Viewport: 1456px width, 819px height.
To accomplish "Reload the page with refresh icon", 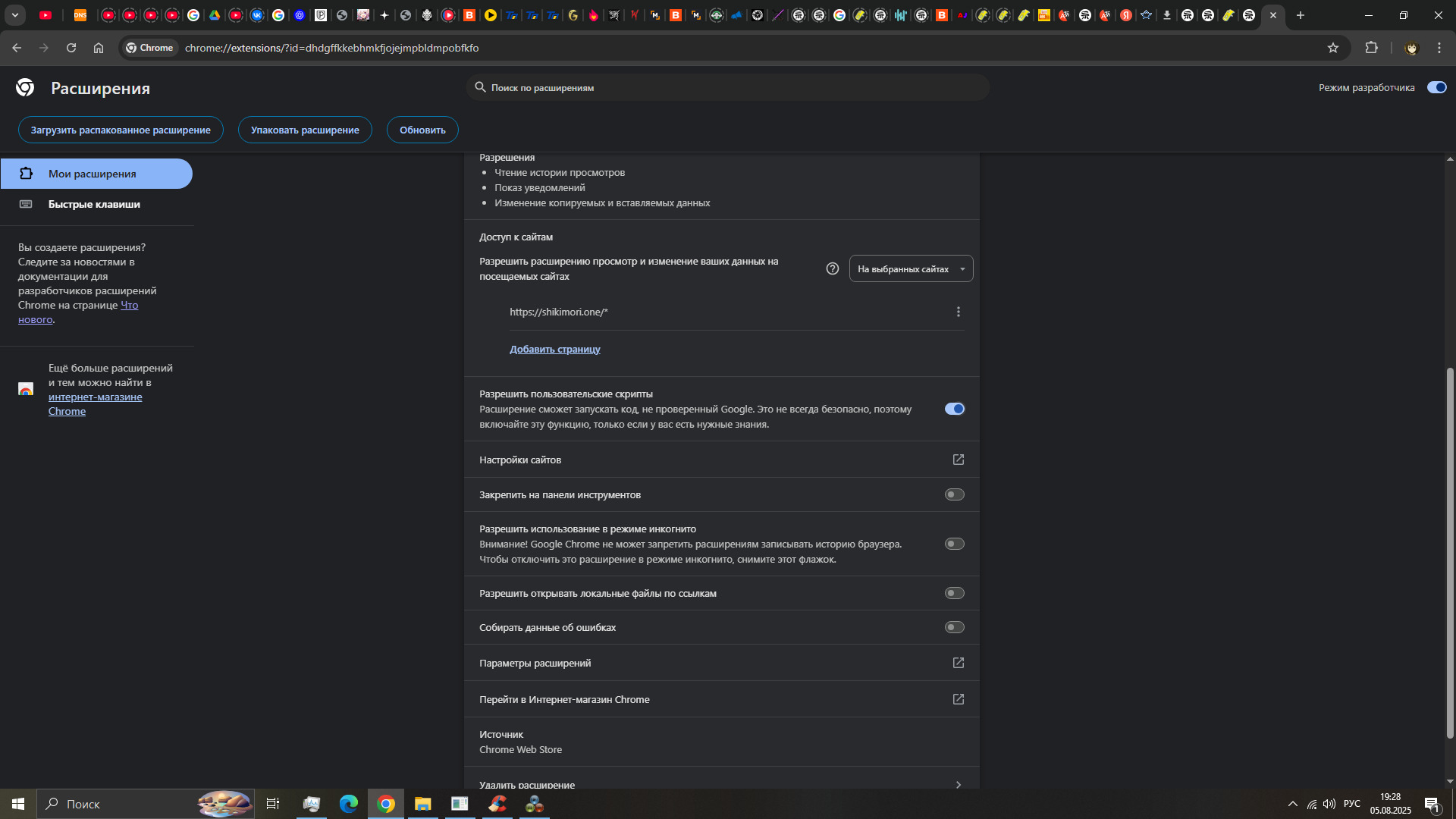I will pyautogui.click(x=71, y=48).
